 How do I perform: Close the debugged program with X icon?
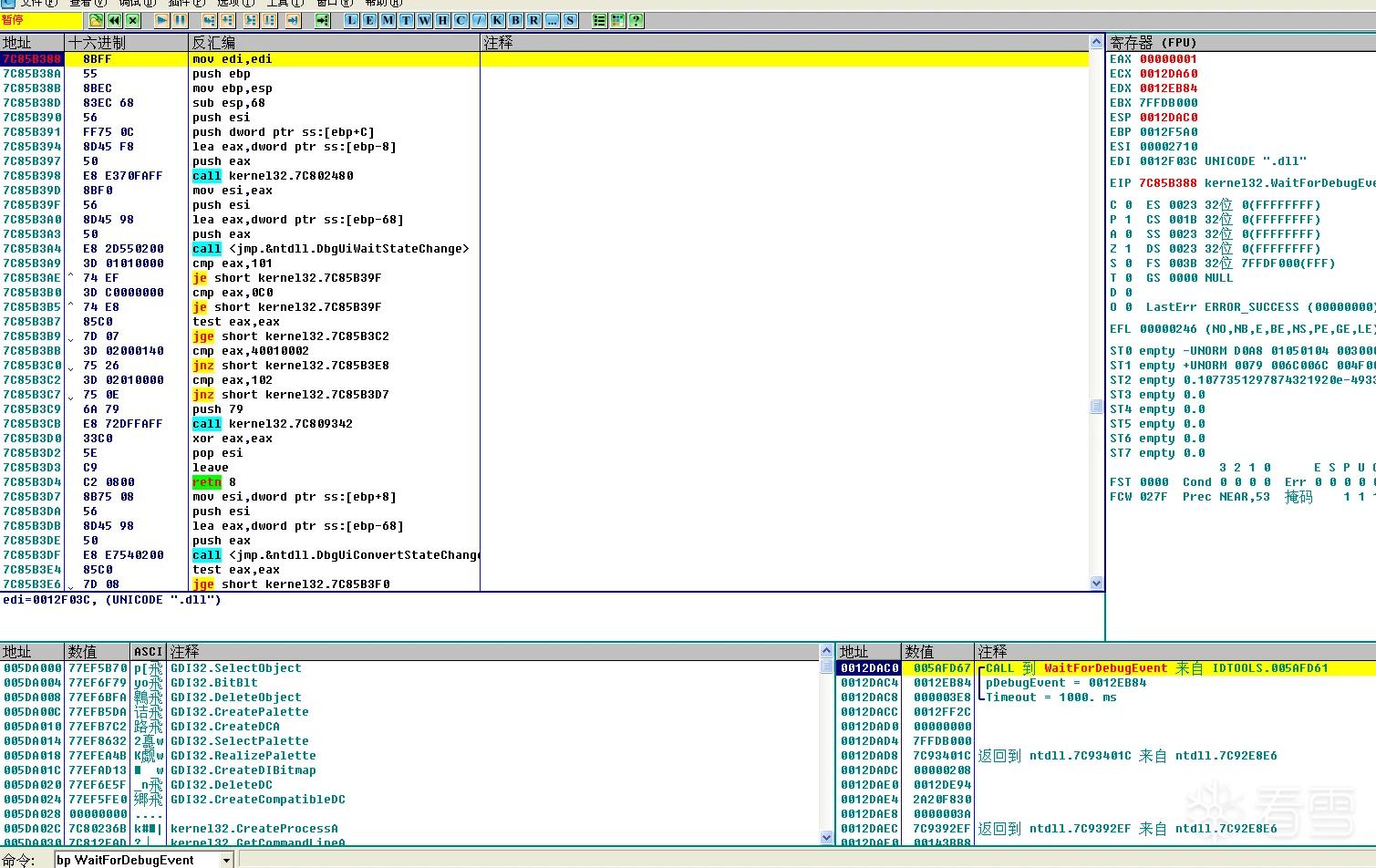[x=133, y=20]
